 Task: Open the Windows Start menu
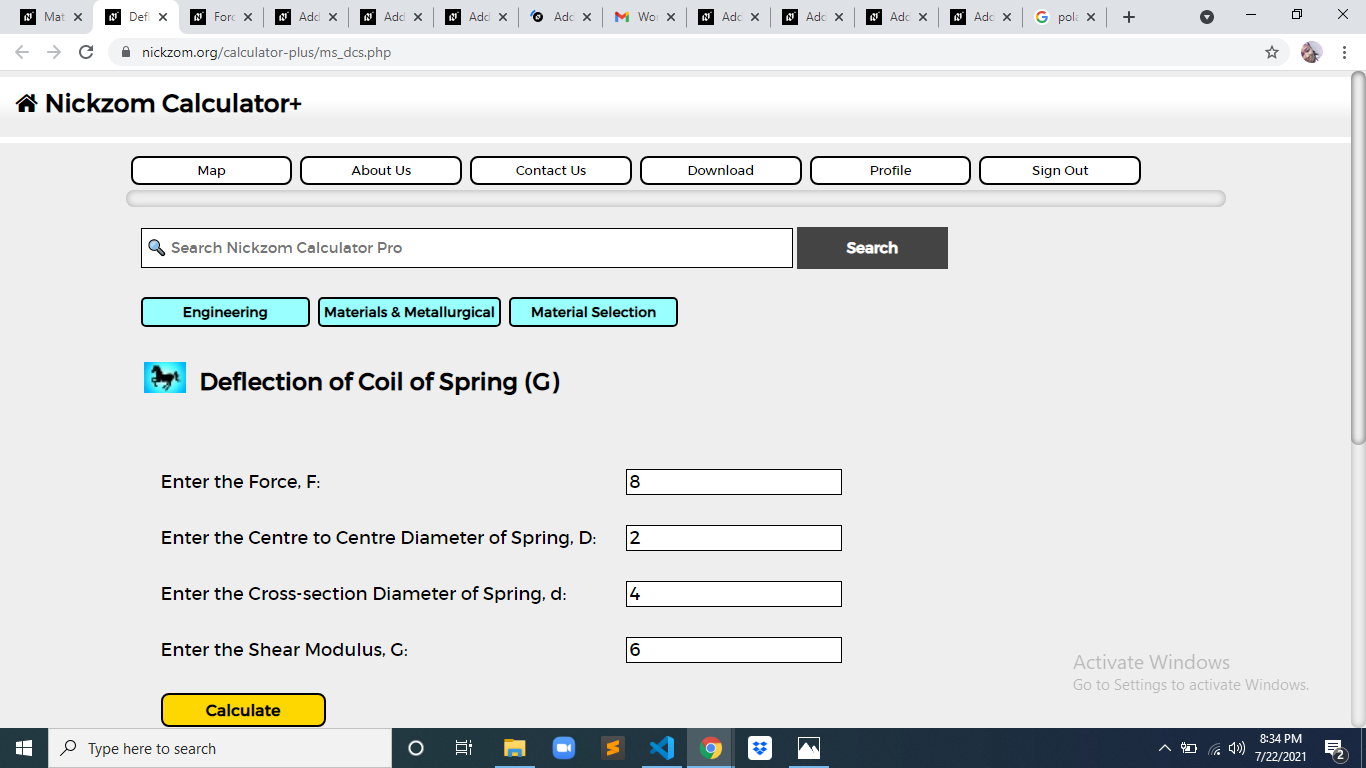24,748
